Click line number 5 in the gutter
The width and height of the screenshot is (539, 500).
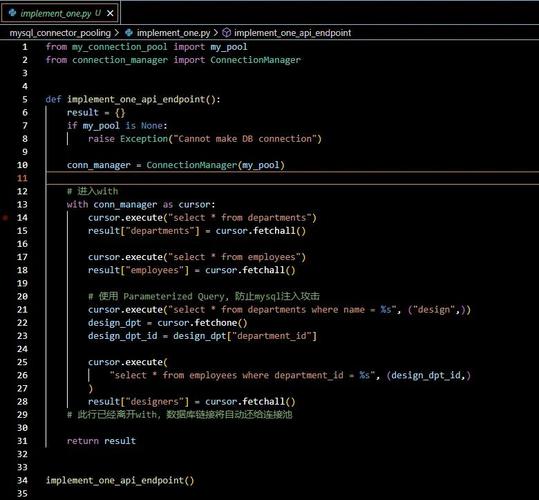pos(25,99)
